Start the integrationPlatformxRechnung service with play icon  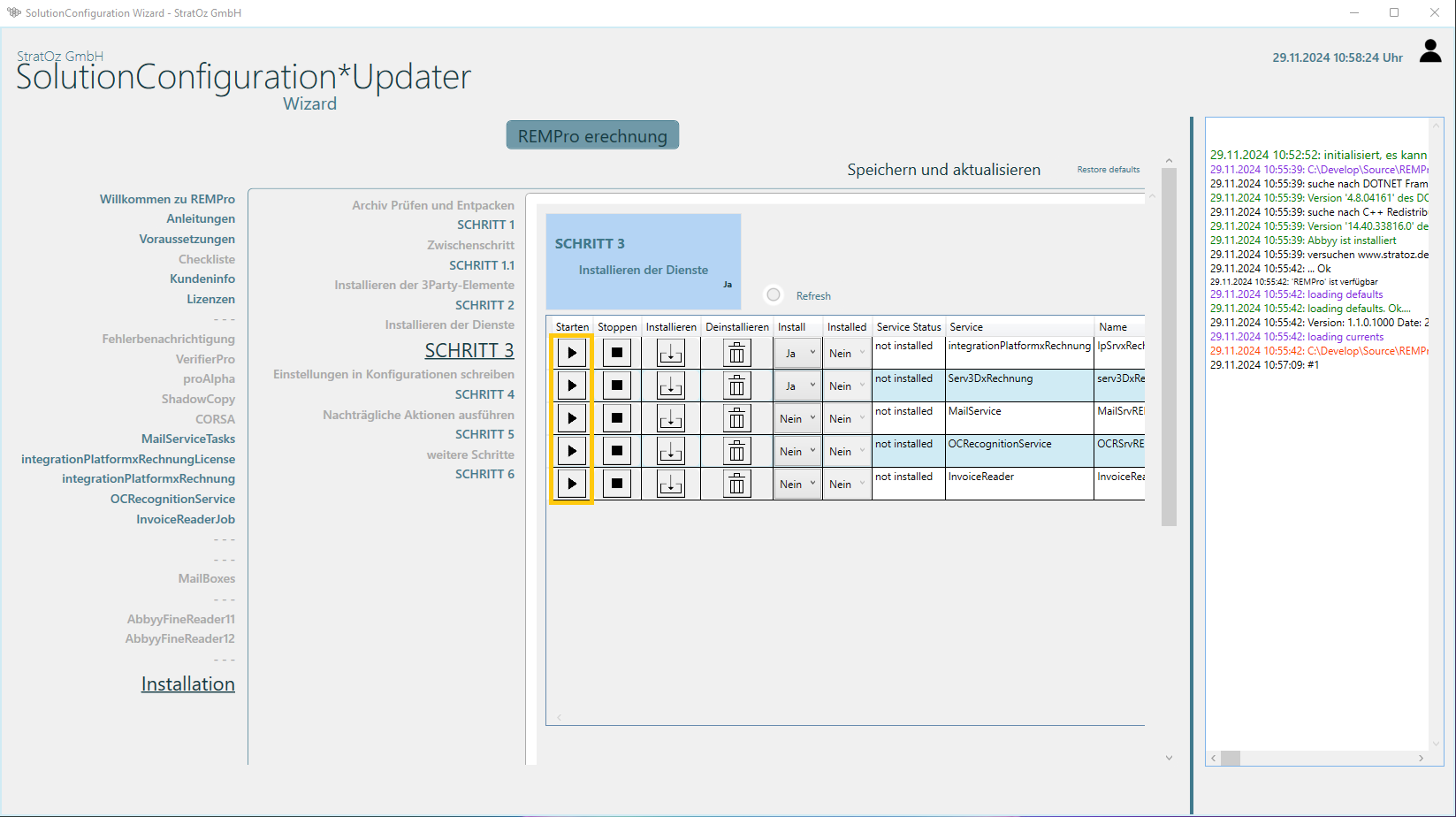point(572,354)
